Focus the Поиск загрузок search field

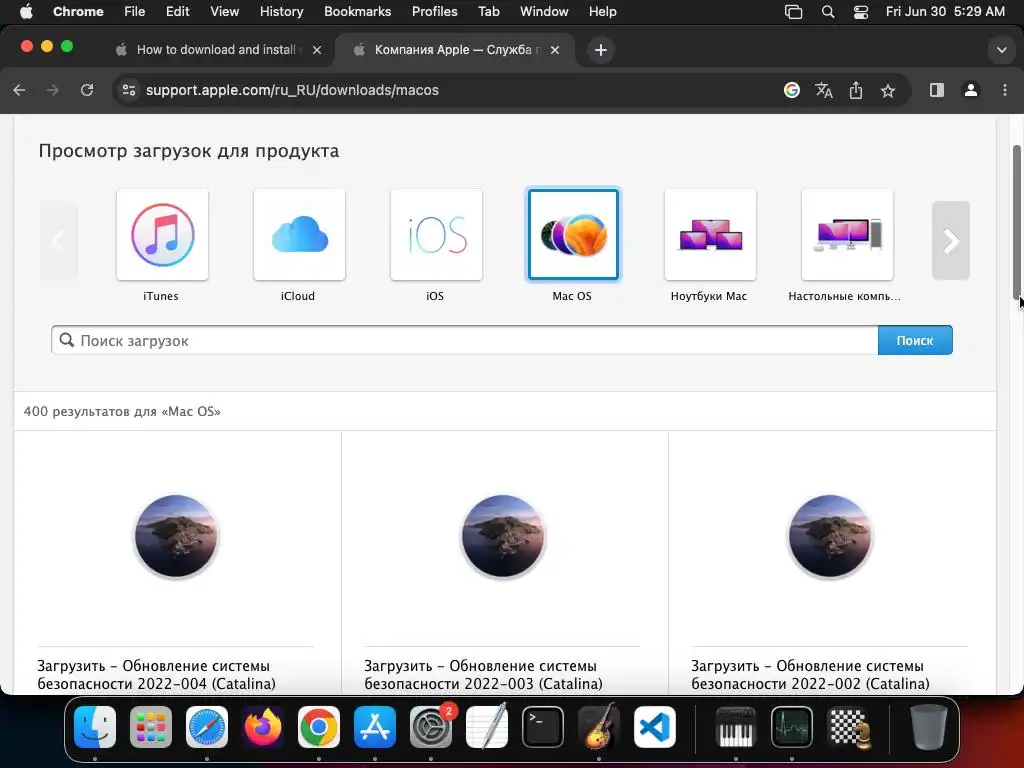click(x=464, y=340)
